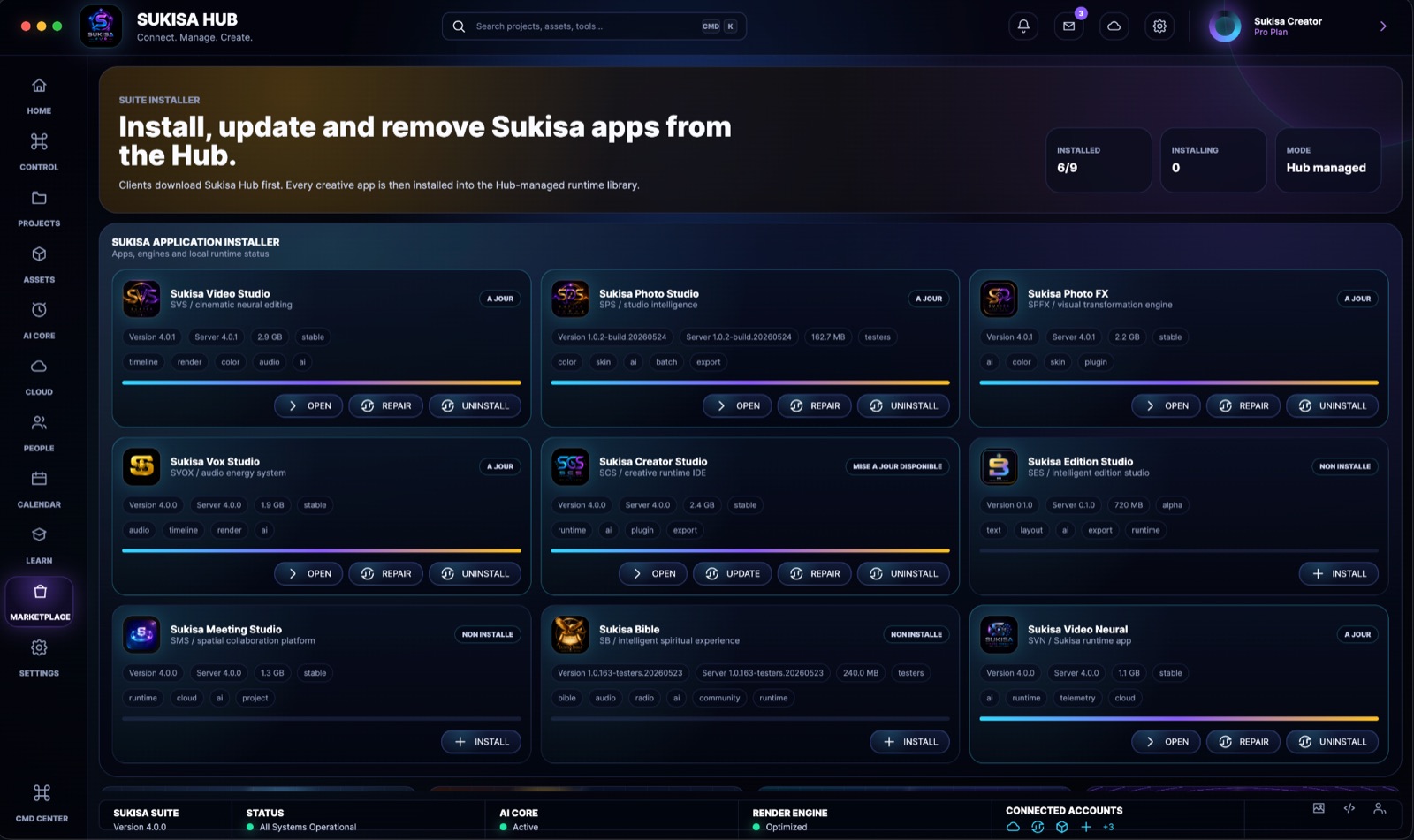
Task: Open Sukisa Video Neural
Action: tap(1166, 742)
